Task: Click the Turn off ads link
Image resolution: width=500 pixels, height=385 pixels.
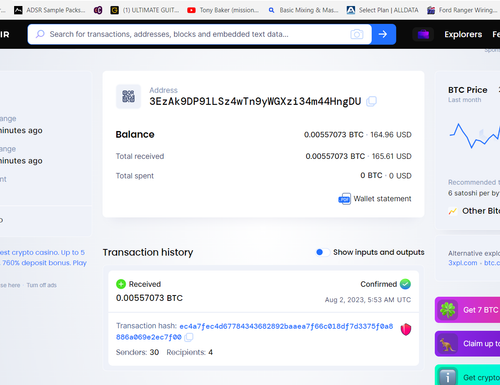Action: point(42,285)
